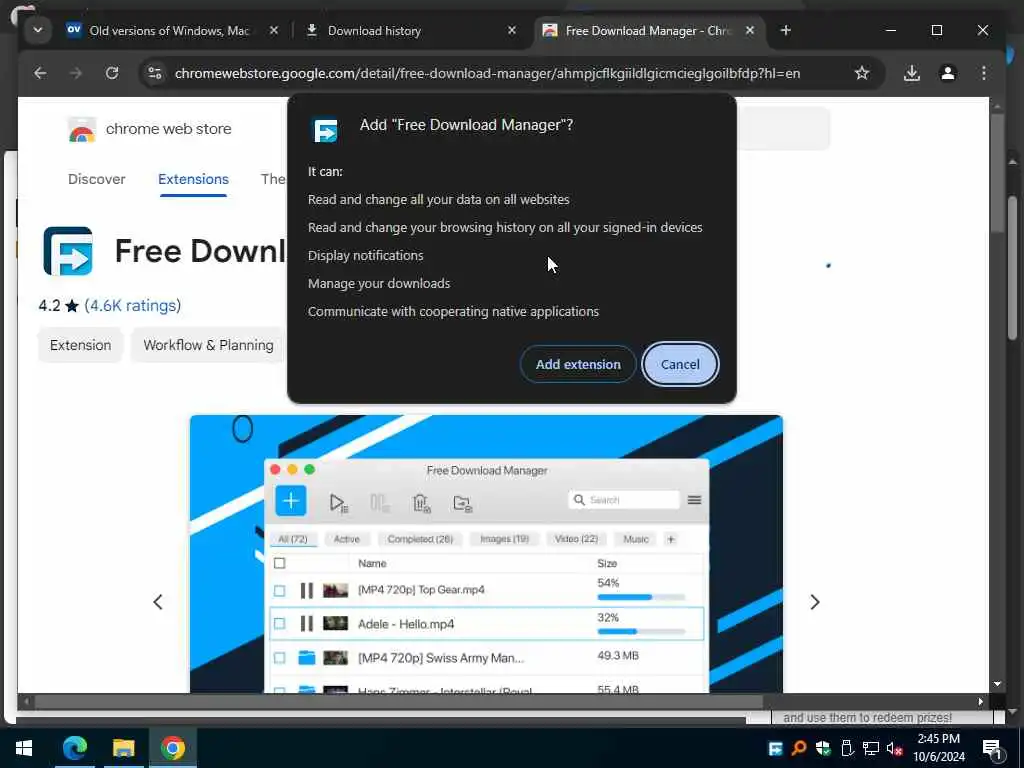
Task: Click the magnifier tray icon
Action: point(799,748)
